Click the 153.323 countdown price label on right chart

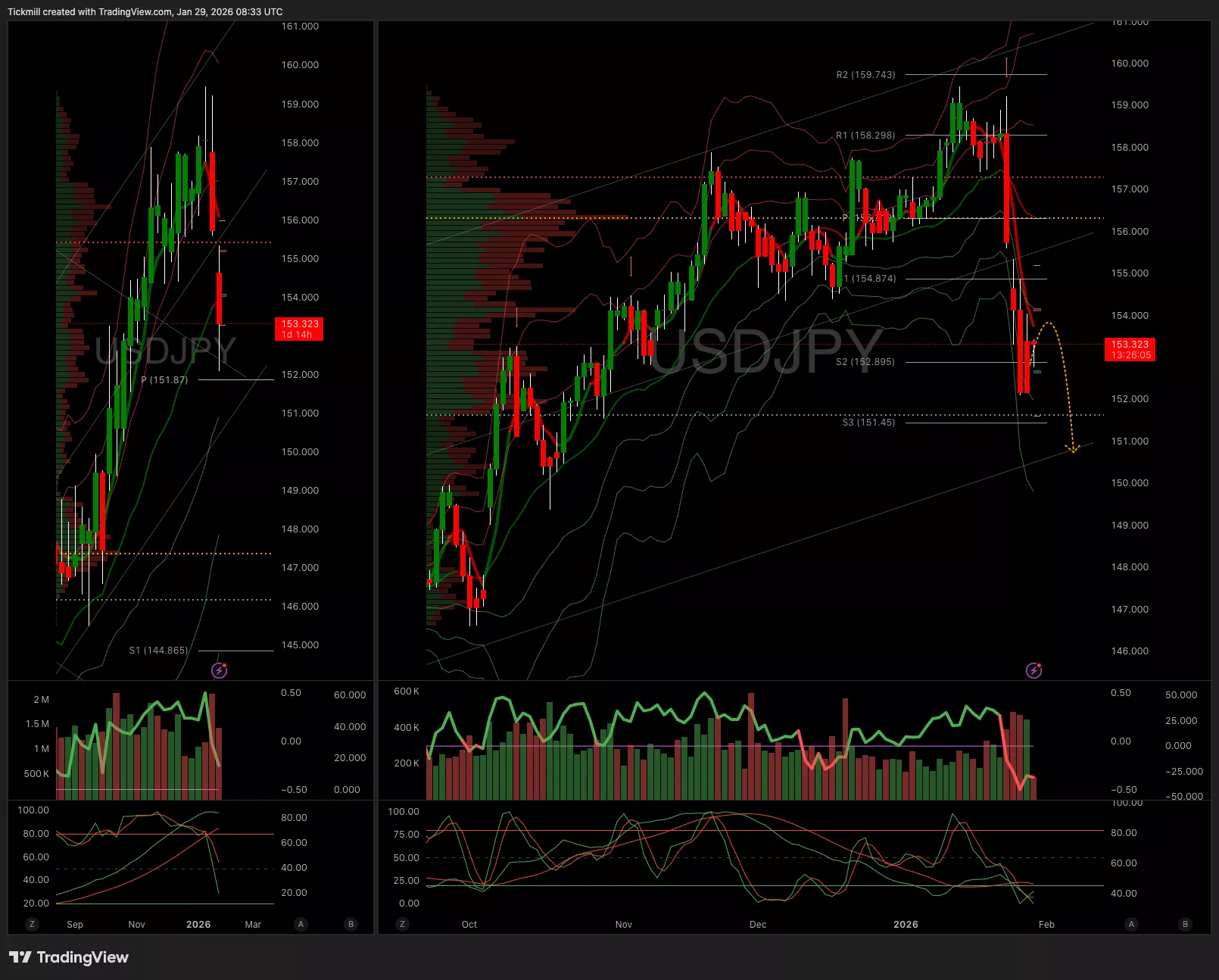(x=1130, y=349)
